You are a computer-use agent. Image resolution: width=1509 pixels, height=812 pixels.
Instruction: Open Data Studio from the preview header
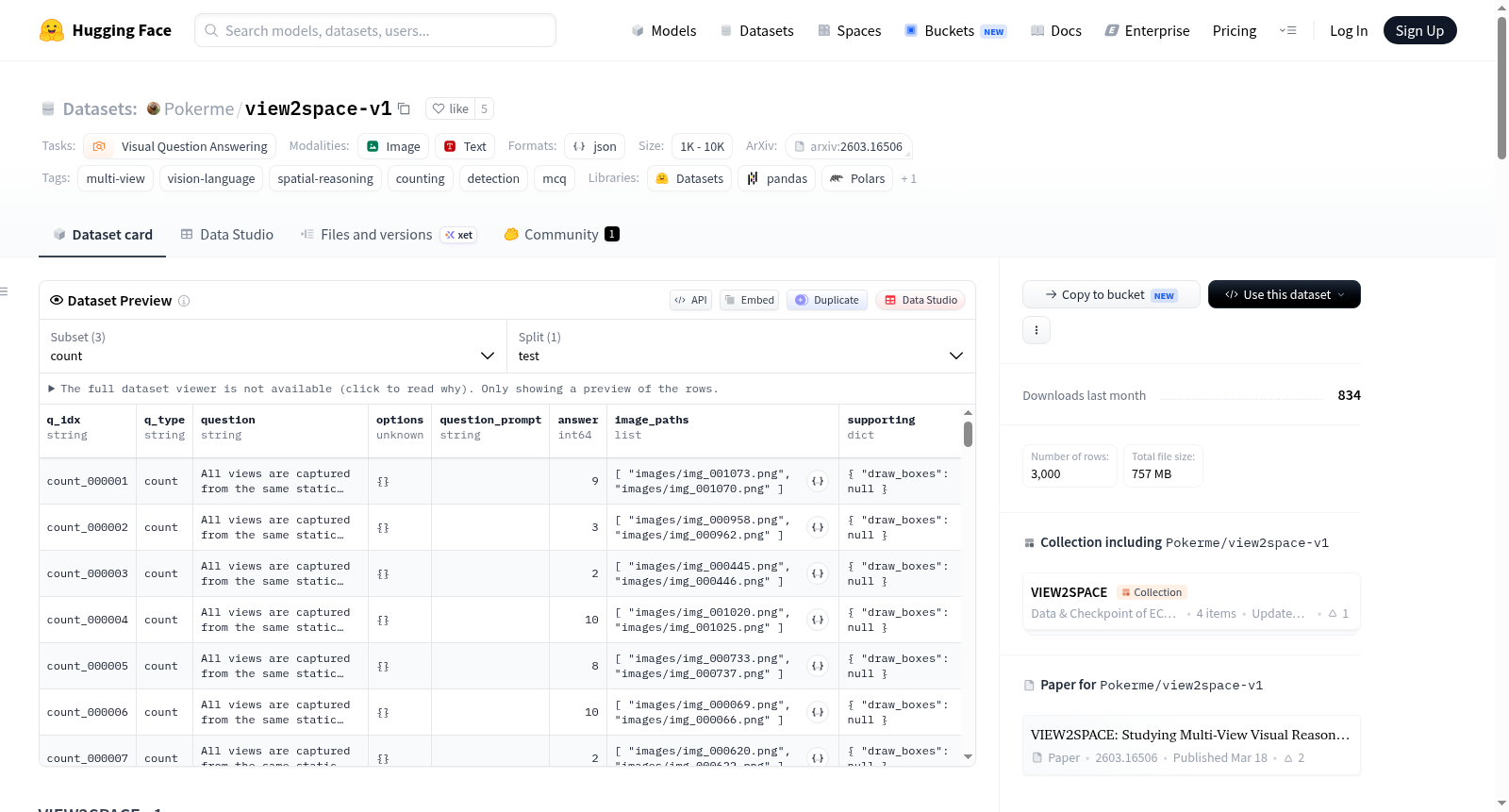(x=920, y=300)
